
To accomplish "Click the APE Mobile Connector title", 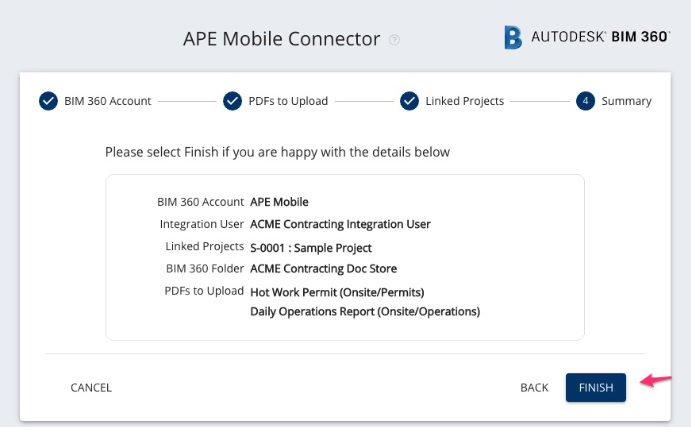I will coord(282,39).
